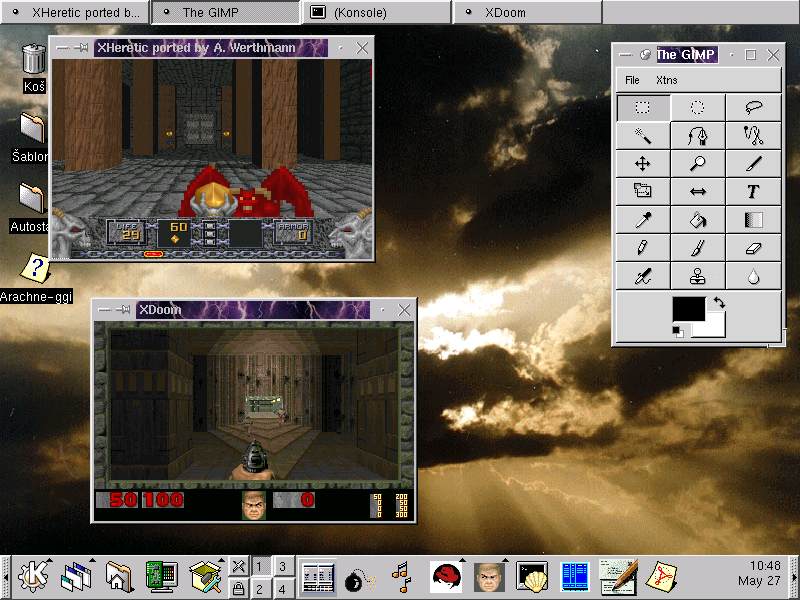Pick the Color Picker eyedropper tool
Image resolution: width=800 pixels, height=600 pixels.
[x=643, y=220]
